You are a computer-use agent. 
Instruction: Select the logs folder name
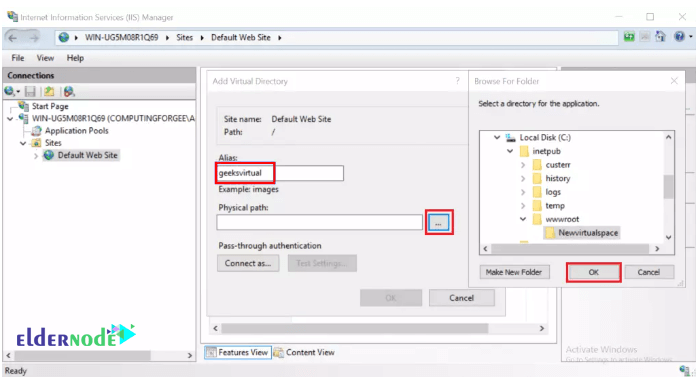553,192
